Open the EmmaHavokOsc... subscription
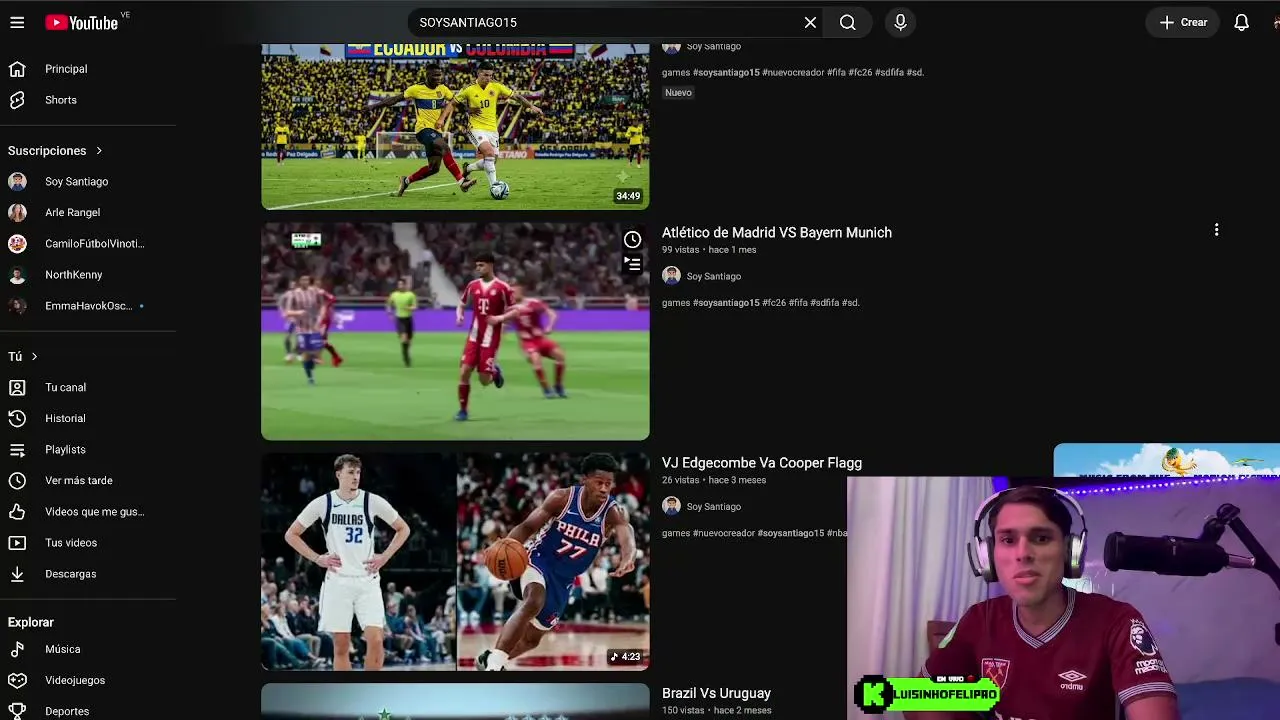The height and width of the screenshot is (720, 1280). coord(88,306)
